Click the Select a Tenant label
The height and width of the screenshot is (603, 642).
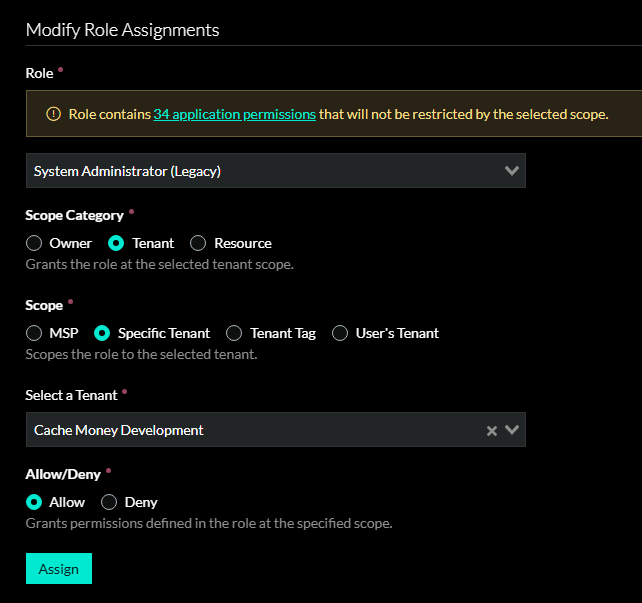[x=71, y=395]
